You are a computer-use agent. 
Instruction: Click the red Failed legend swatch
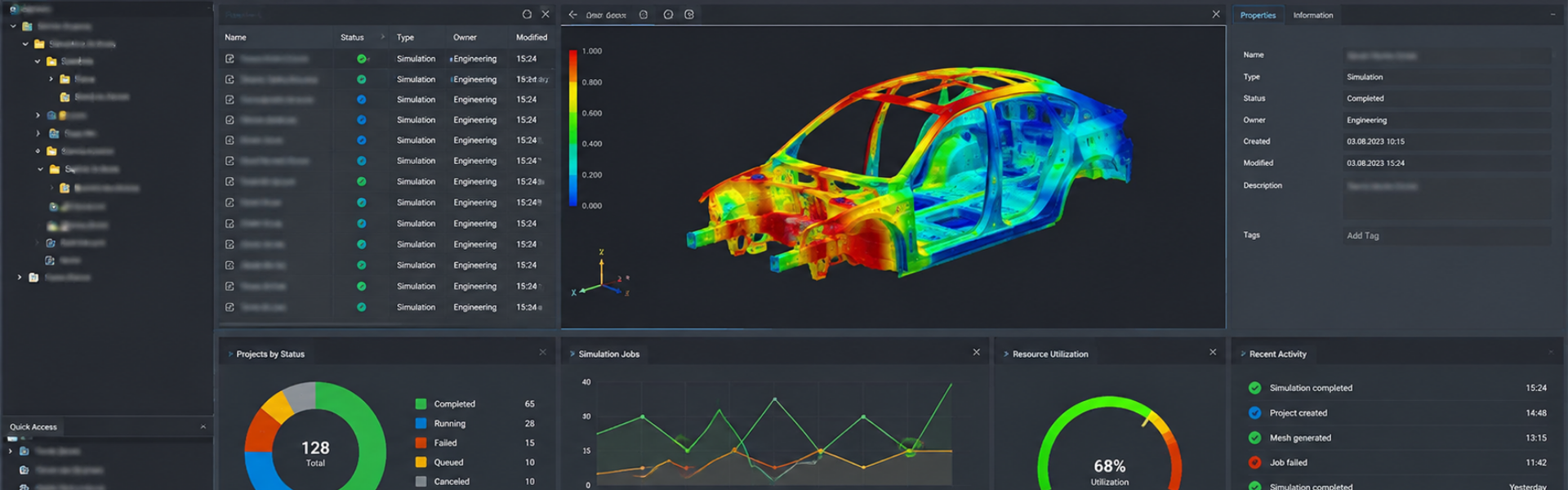[x=421, y=443]
